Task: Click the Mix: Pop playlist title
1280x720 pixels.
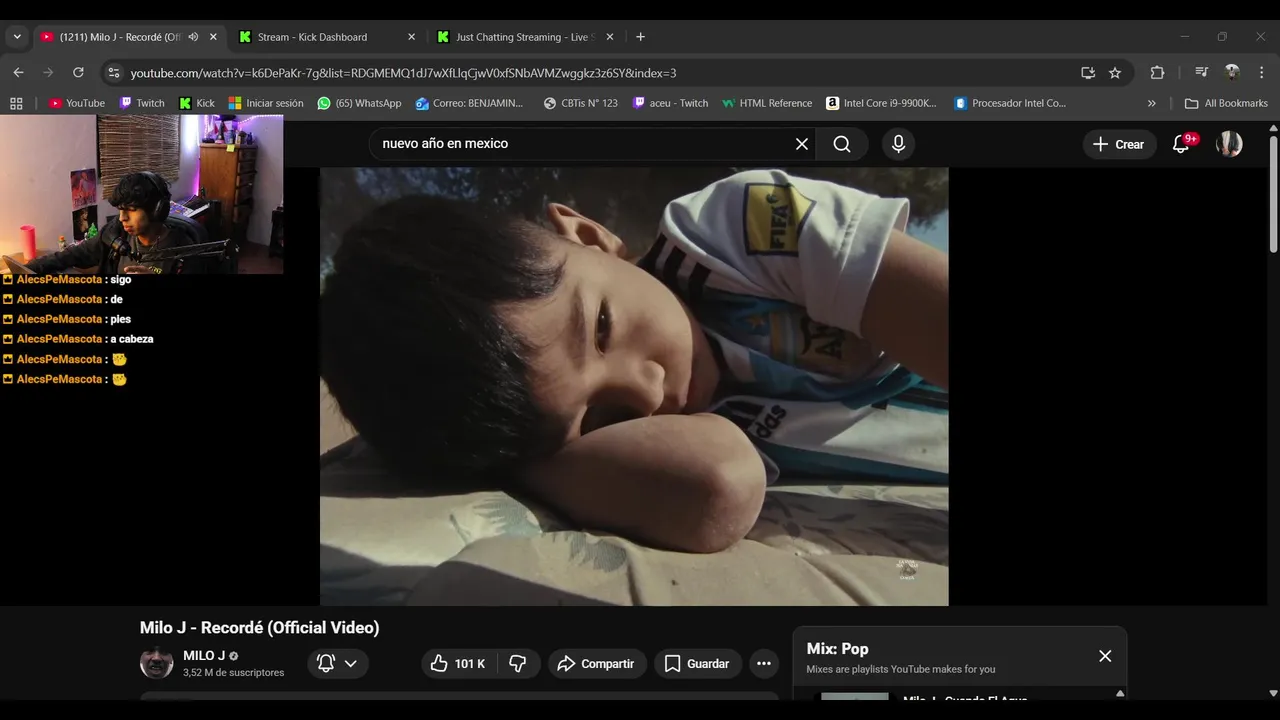Action: (838, 649)
